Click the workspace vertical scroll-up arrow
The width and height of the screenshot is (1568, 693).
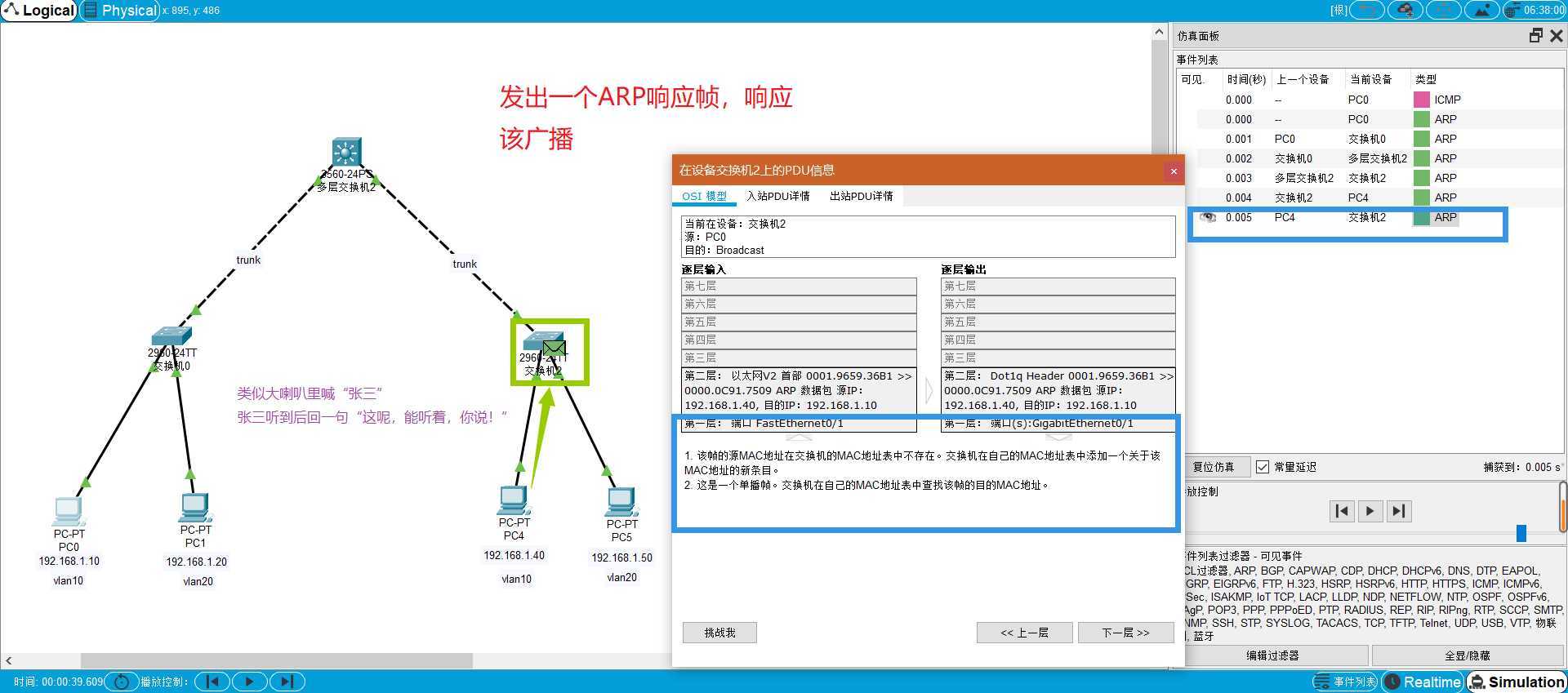point(1159,32)
